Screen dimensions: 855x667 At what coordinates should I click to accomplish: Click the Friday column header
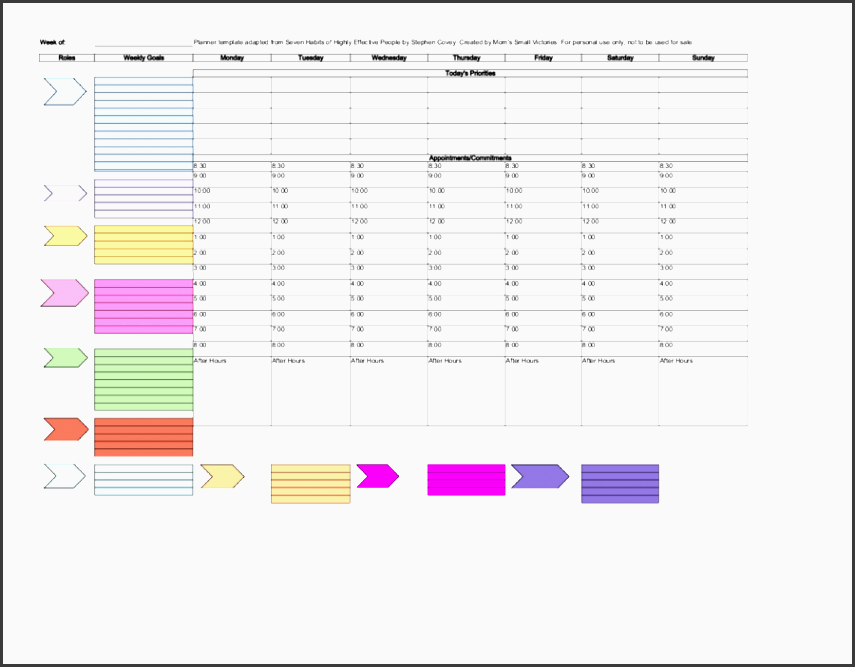(543, 58)
